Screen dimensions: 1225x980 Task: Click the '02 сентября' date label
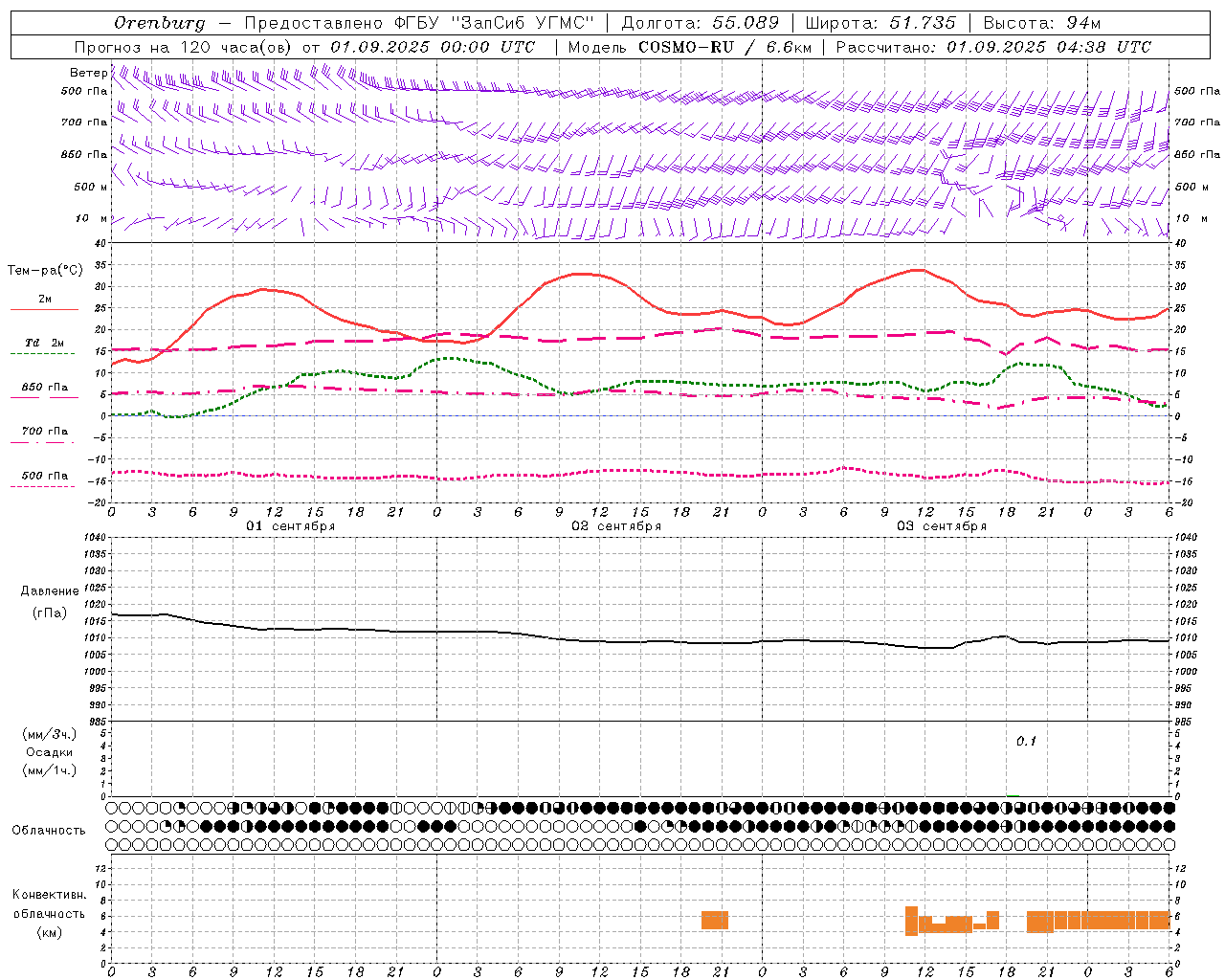coord(616,526)
